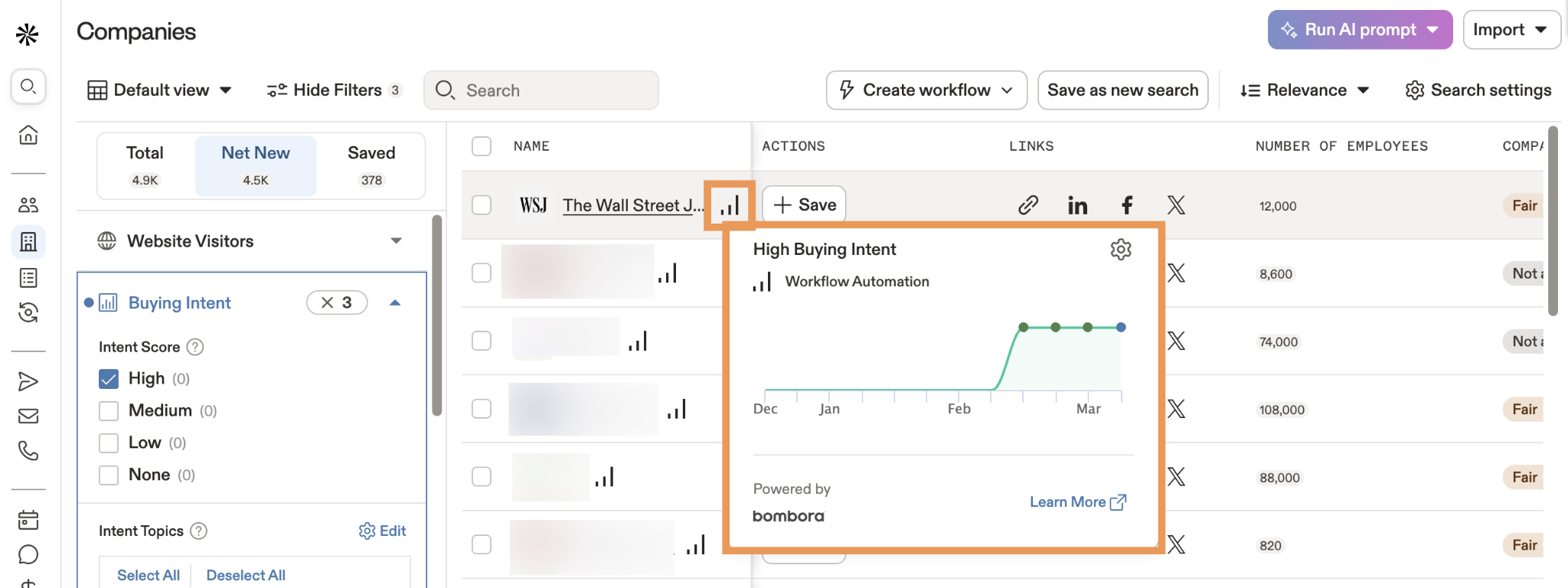The height and width of the screenshot is (588, 1568).
Task: Open the Relevance sort dropdown
Action: 1305,90
